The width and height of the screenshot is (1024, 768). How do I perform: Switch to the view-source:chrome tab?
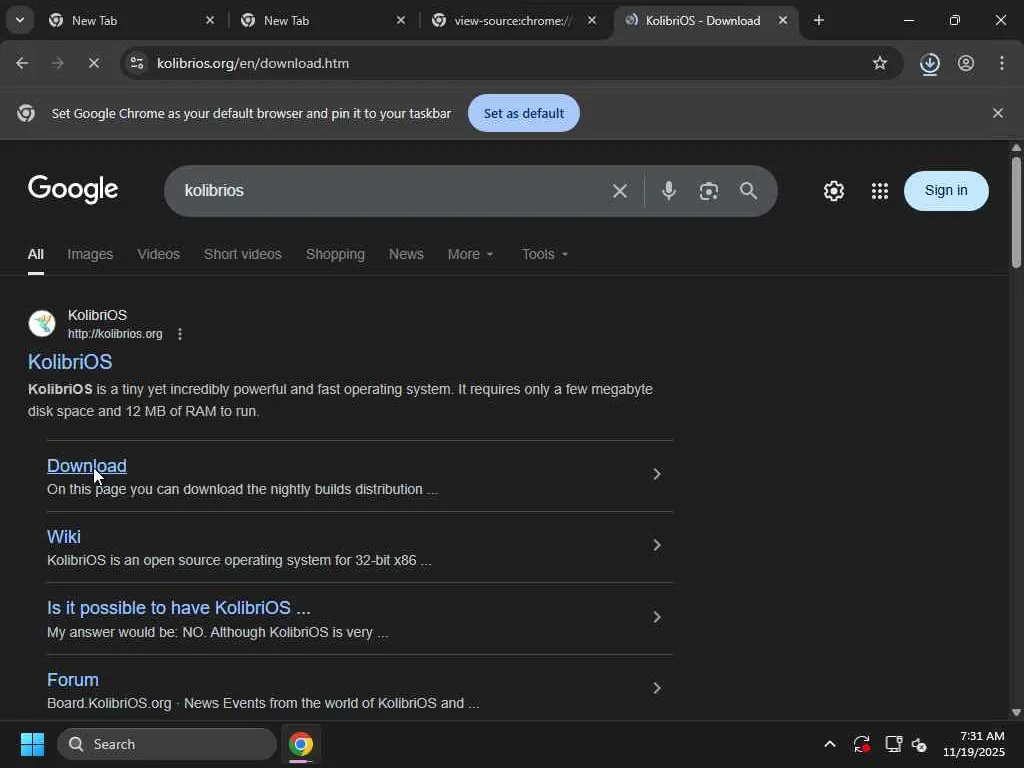[514, 21]
